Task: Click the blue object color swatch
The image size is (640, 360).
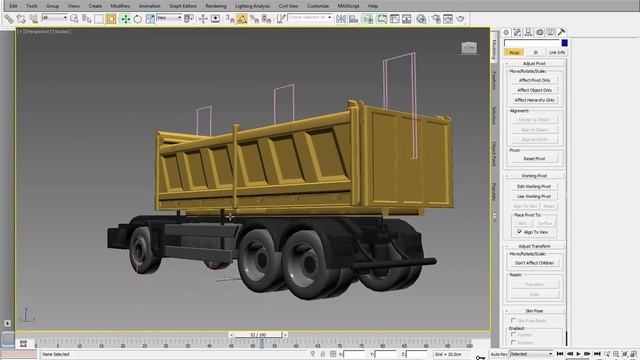Action: point(564,43)
